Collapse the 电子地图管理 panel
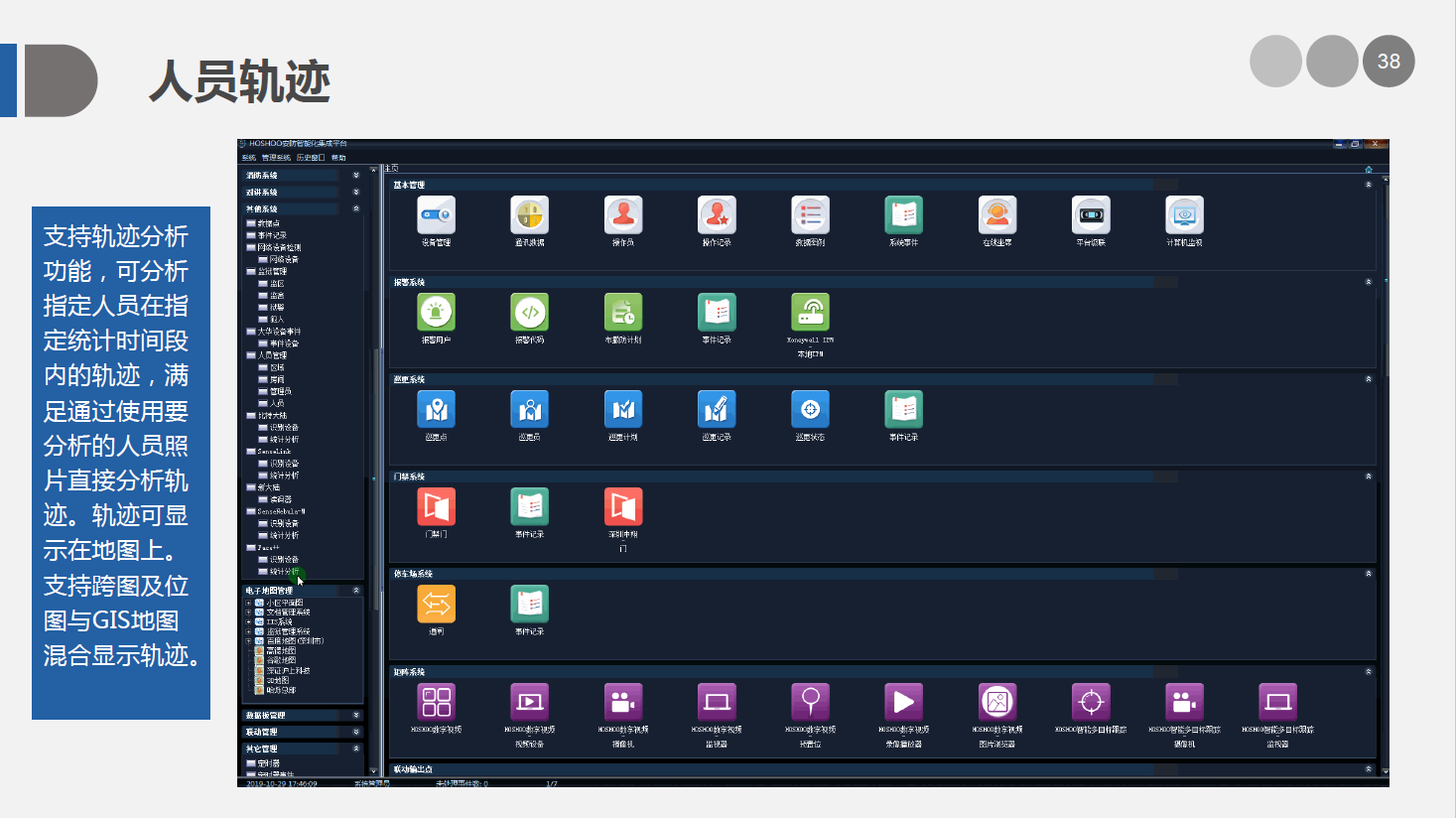The width and height of the screenshot is (1456, 818). click(x=356, y=591)
